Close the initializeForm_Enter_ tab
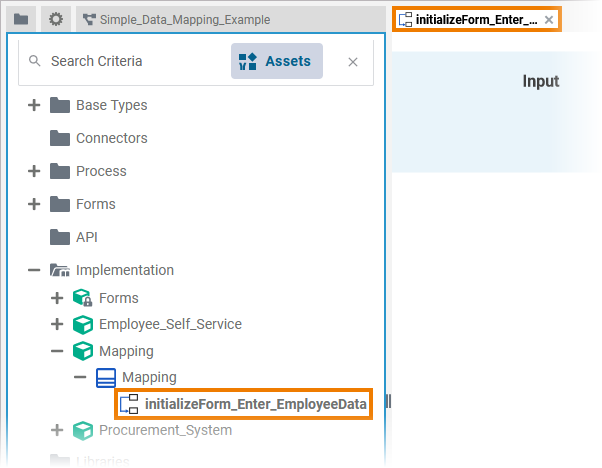602x468 pixels. pyautogui.click(x=549, y=20)
